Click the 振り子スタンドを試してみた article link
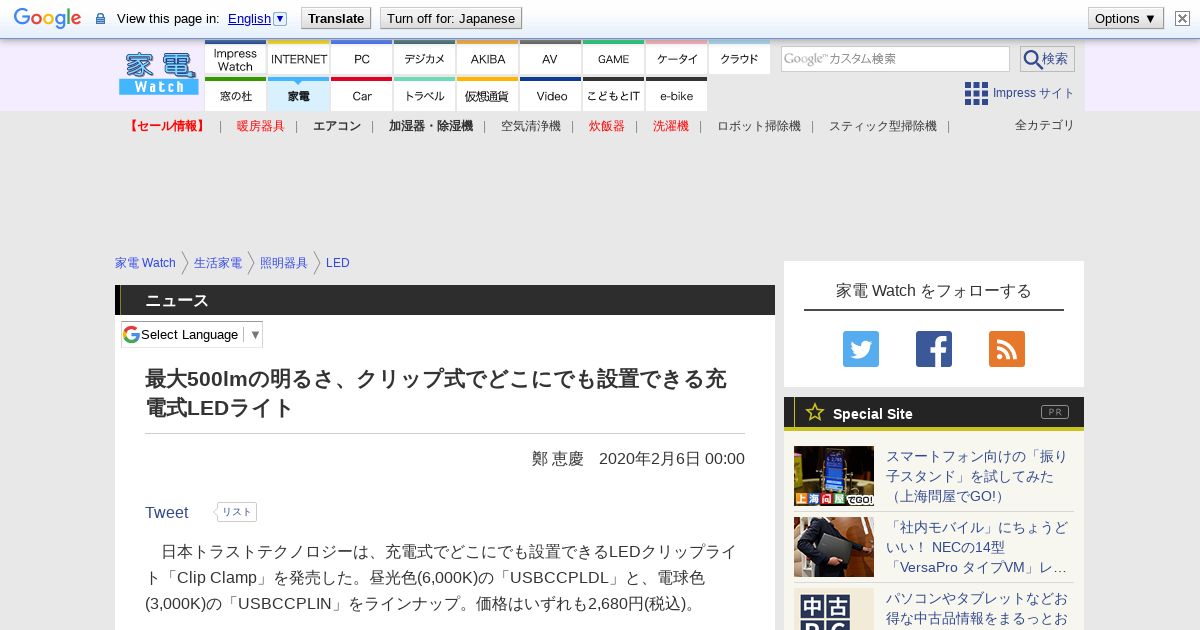 (x=977, y=476)
